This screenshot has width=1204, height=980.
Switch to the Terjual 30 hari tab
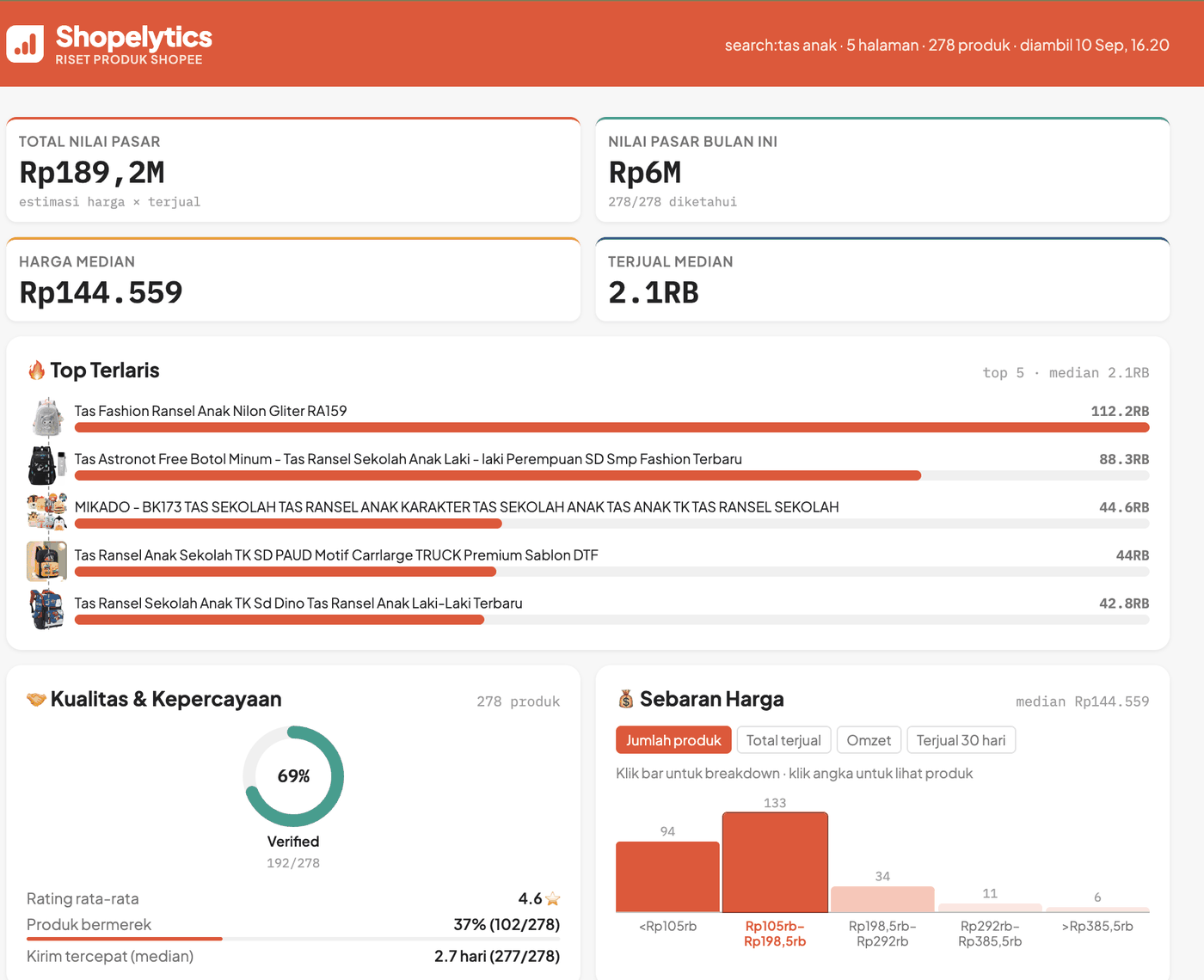point(961,740)
